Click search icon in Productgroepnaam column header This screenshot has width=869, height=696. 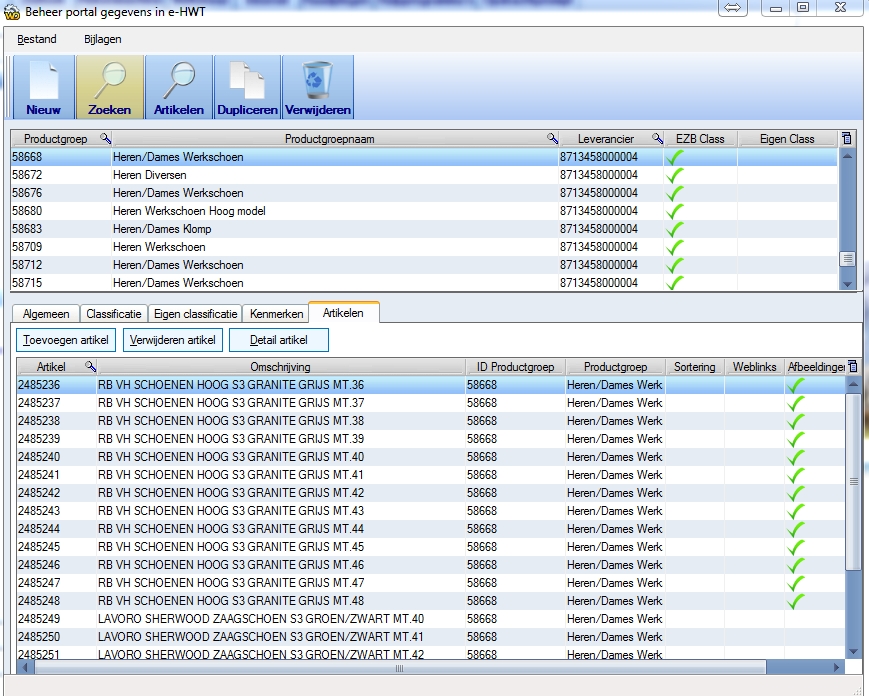(552, 139)
